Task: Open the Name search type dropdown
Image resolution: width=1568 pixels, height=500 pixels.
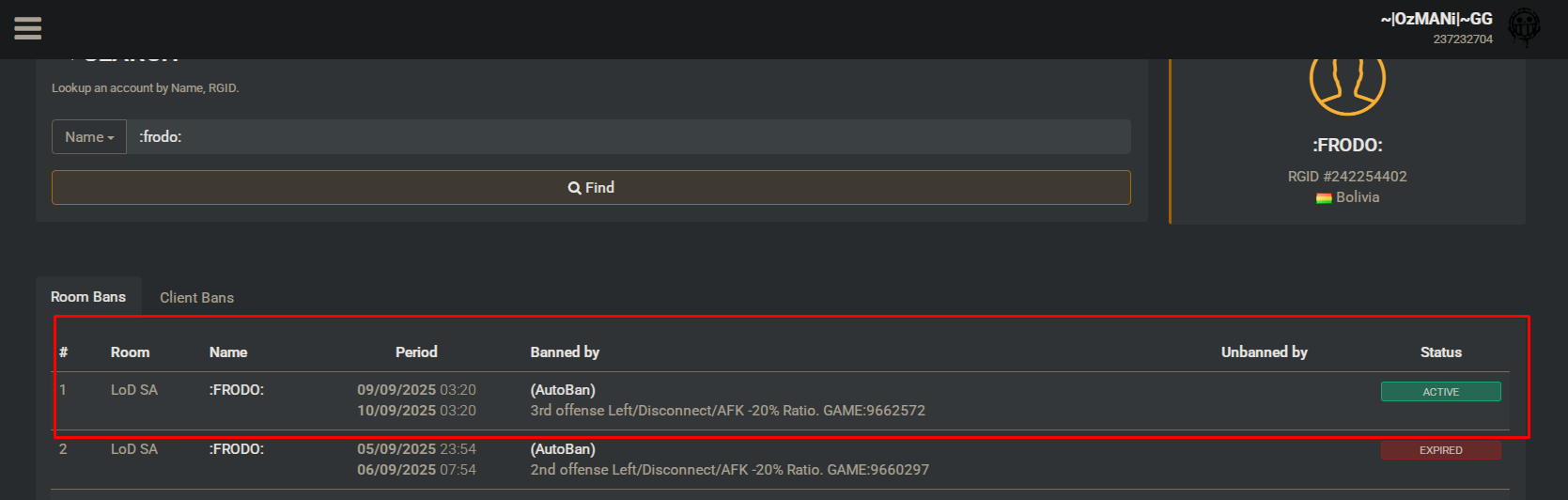Action: (89, 137)
